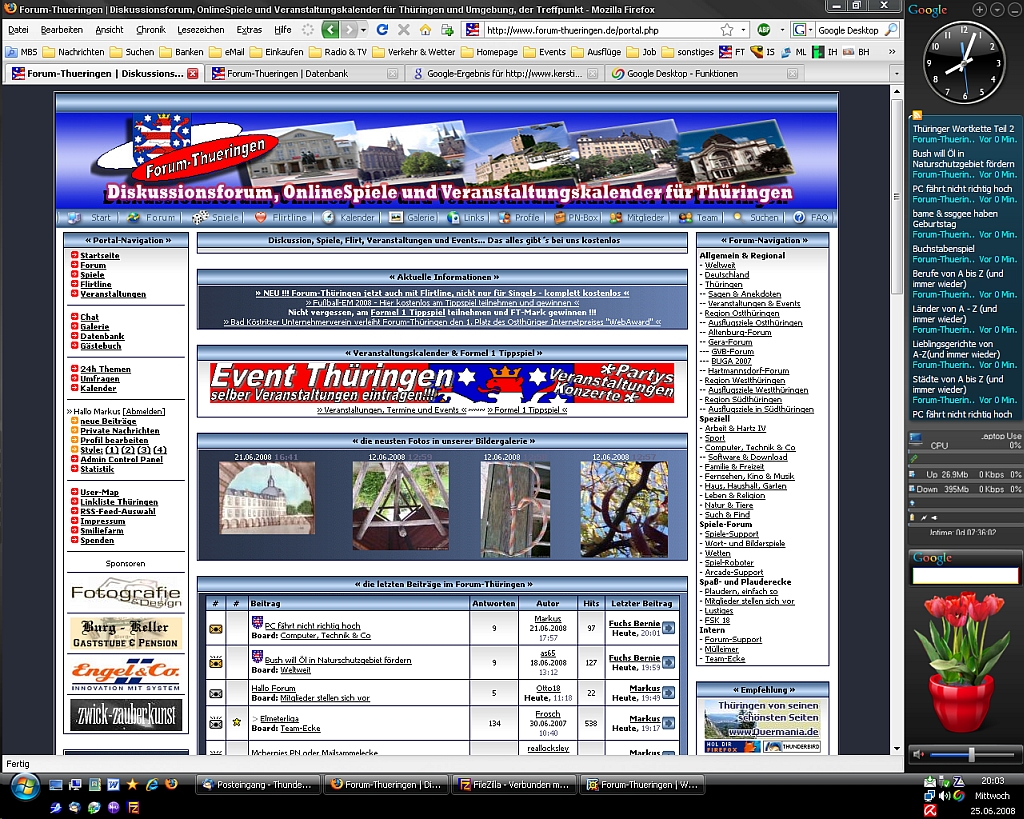Add a gadget with the sidebar plus button
This screenshot has width=1024, height=819.
click(979, 9)
